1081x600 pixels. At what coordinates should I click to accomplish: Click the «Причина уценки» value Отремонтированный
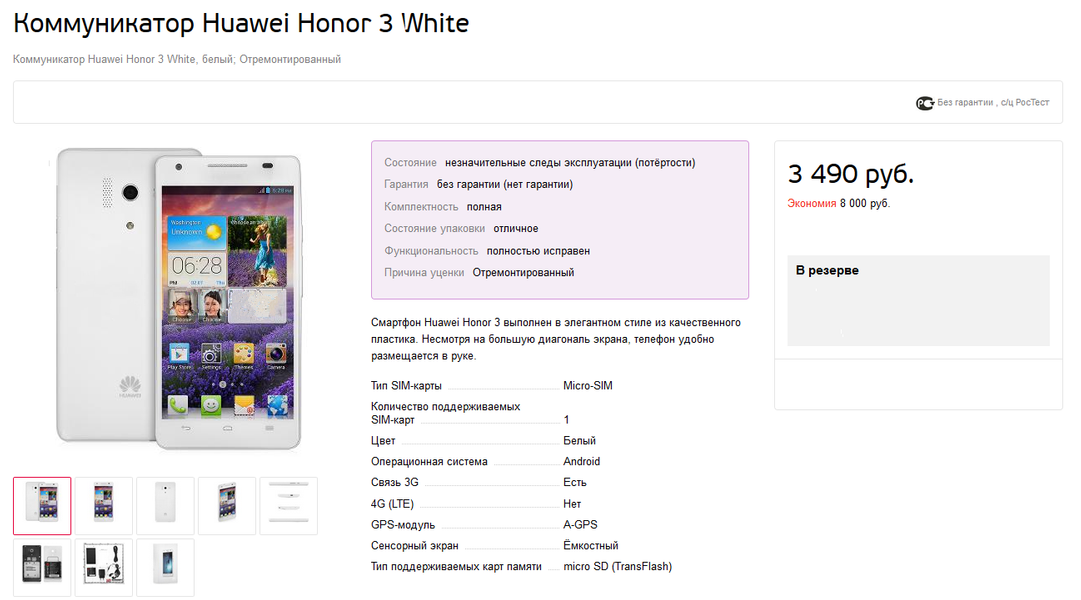point(523,272)
